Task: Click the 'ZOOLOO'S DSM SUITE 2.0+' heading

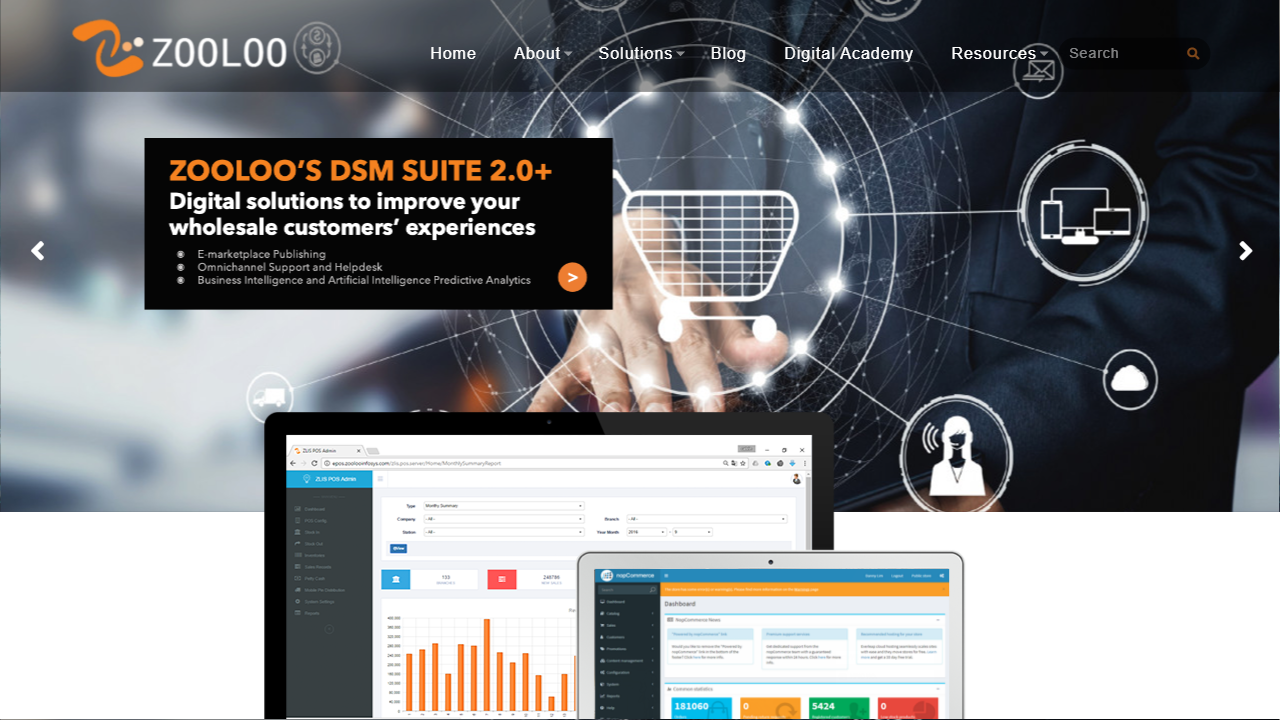Action: [361, 171]
